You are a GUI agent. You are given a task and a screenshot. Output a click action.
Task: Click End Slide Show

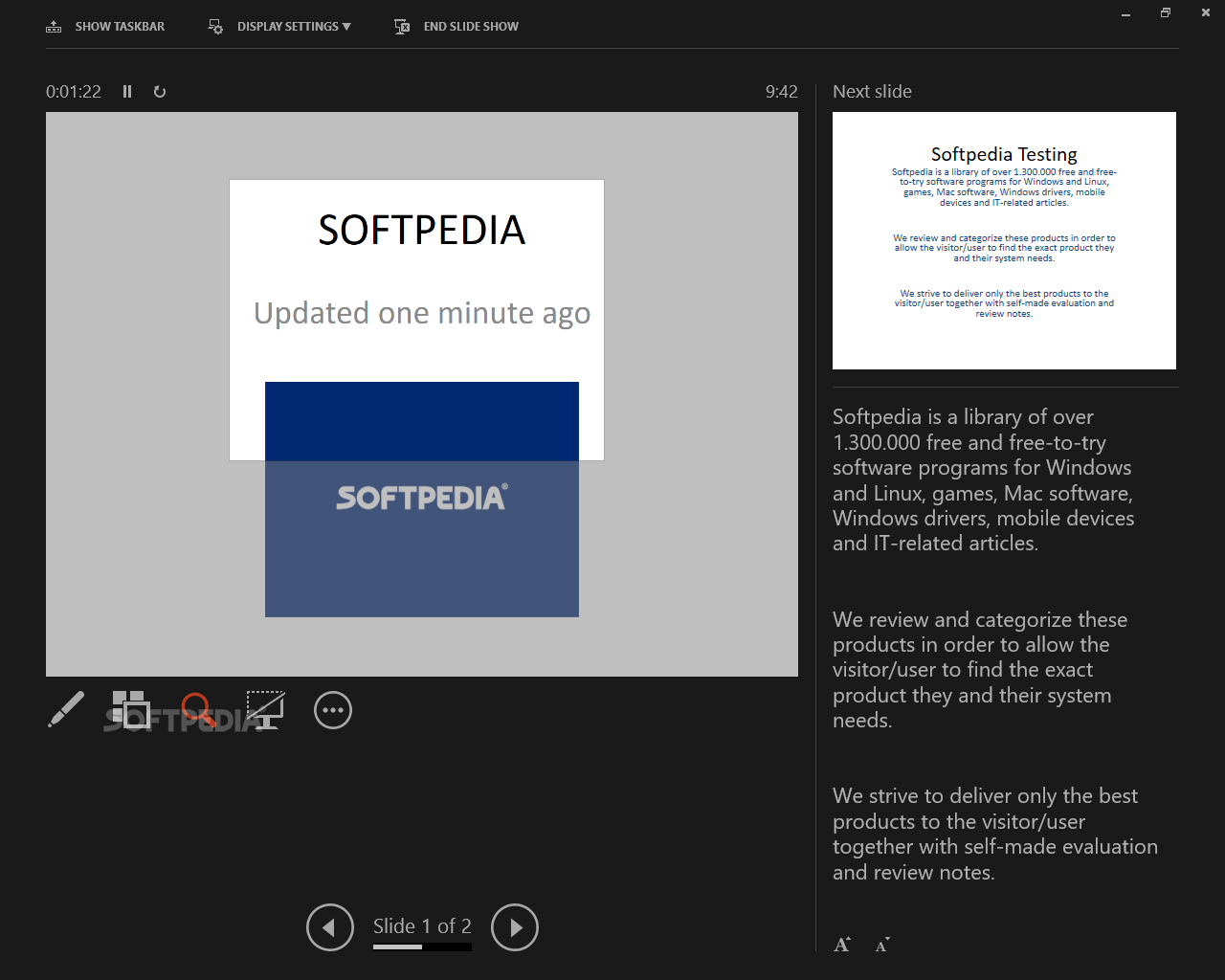click(457, 27)
